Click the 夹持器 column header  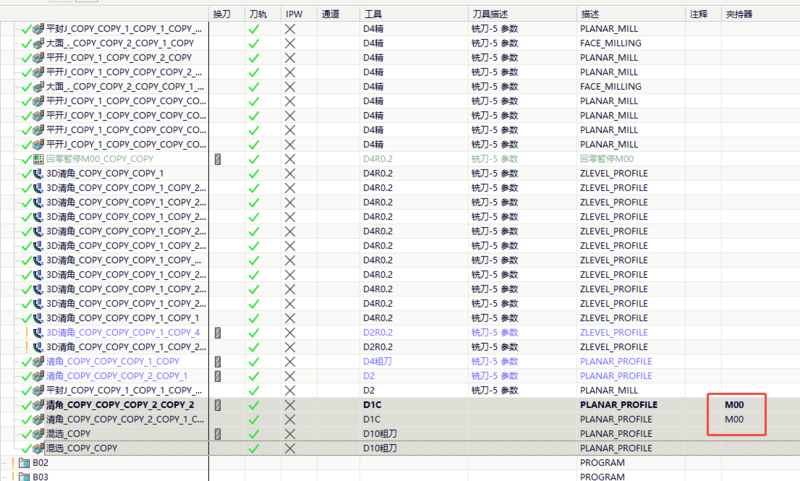[x=739, y=14]
